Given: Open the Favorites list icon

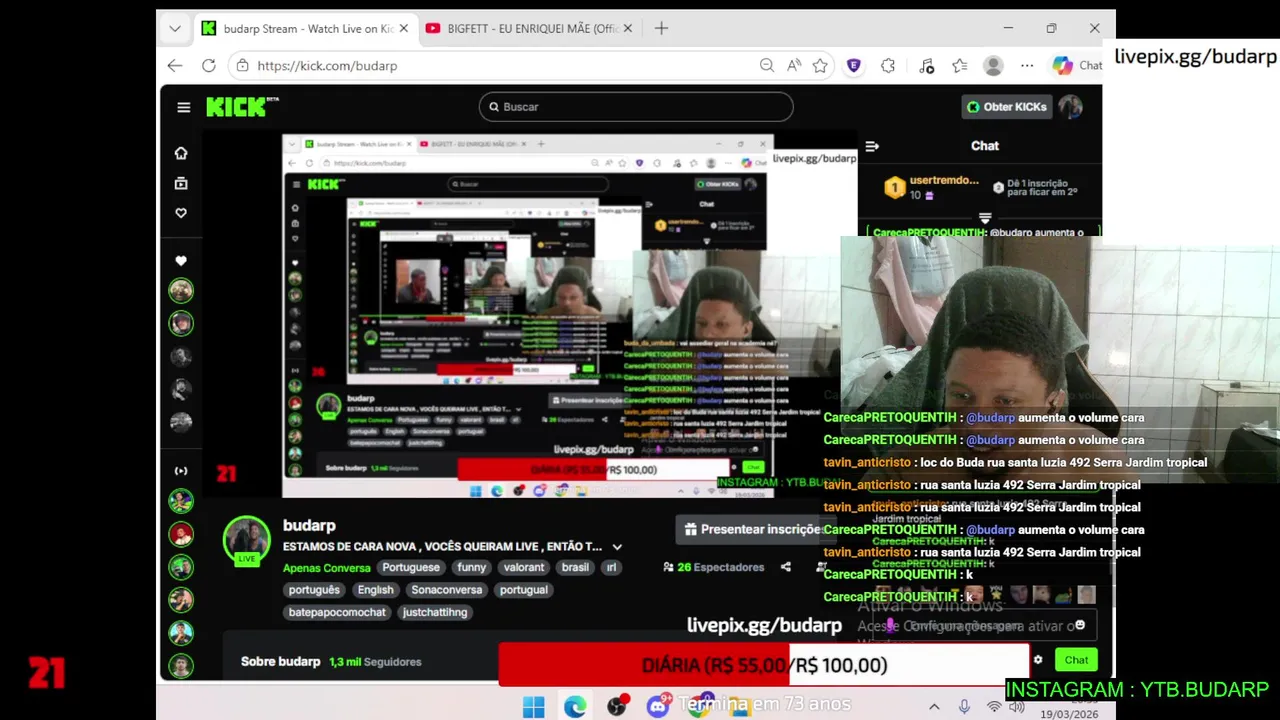Looking at the screenshot, I should pyautogui.click(x=960, y=65).
